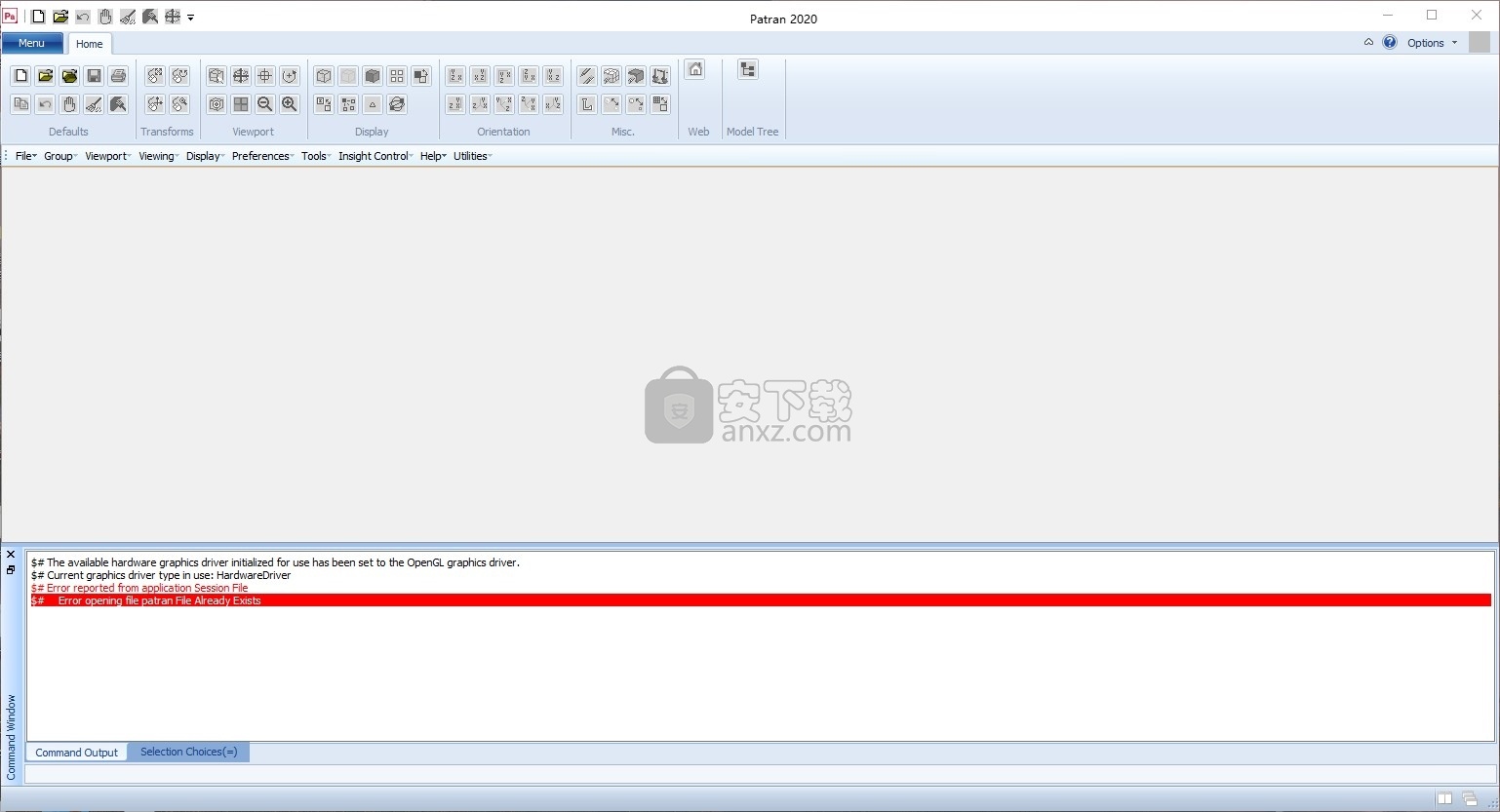Click the Refresh Graphics brush icon in Defaults
The image size is (1500, 812).
(118, 104)
